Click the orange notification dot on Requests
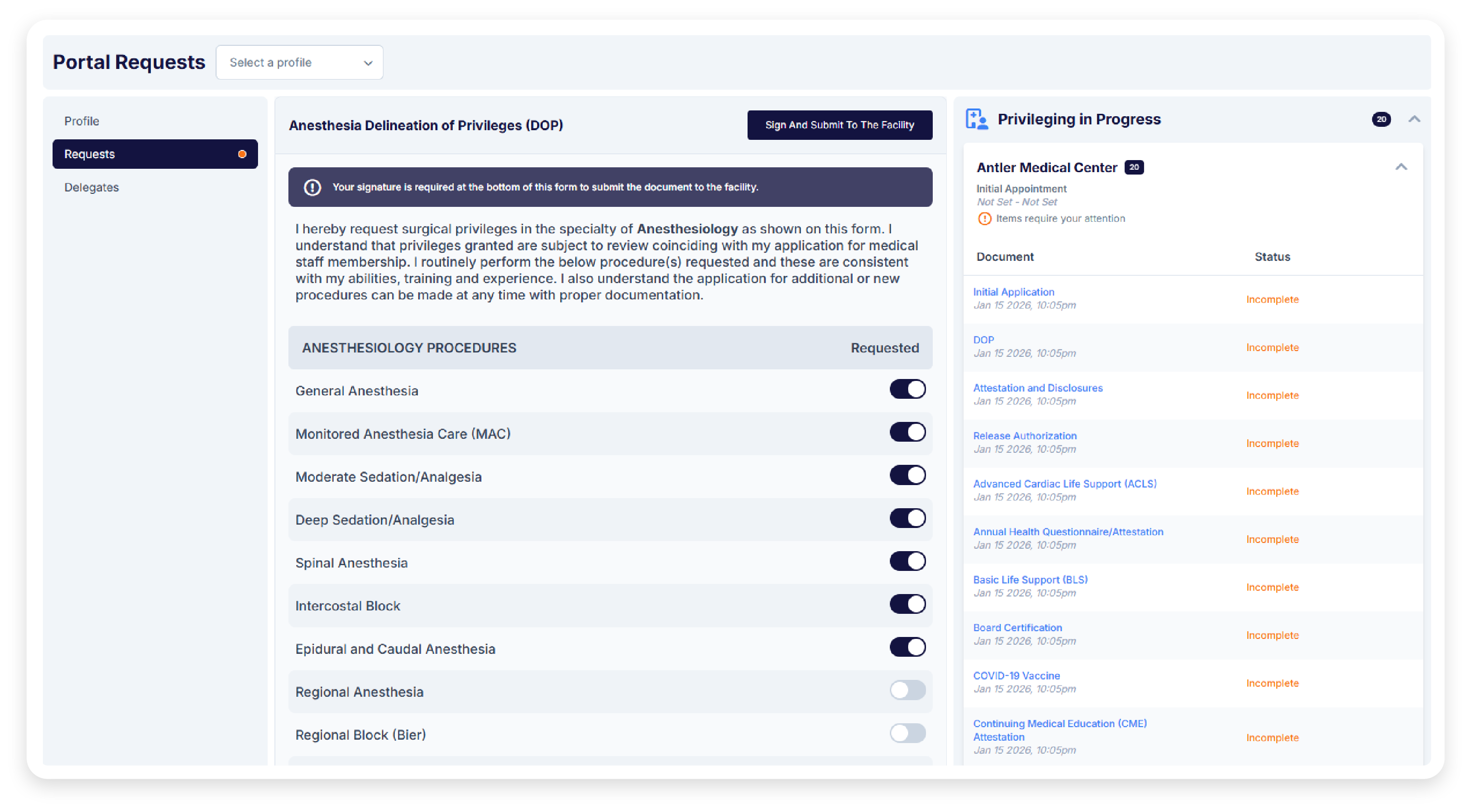The width and height of the screenshot is (1471, 812). click(242, 154)
